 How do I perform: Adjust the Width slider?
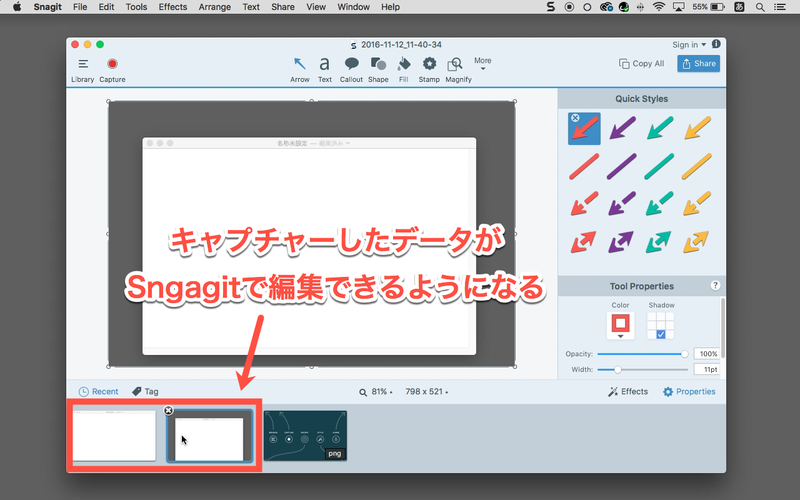(x=643, y=369)
